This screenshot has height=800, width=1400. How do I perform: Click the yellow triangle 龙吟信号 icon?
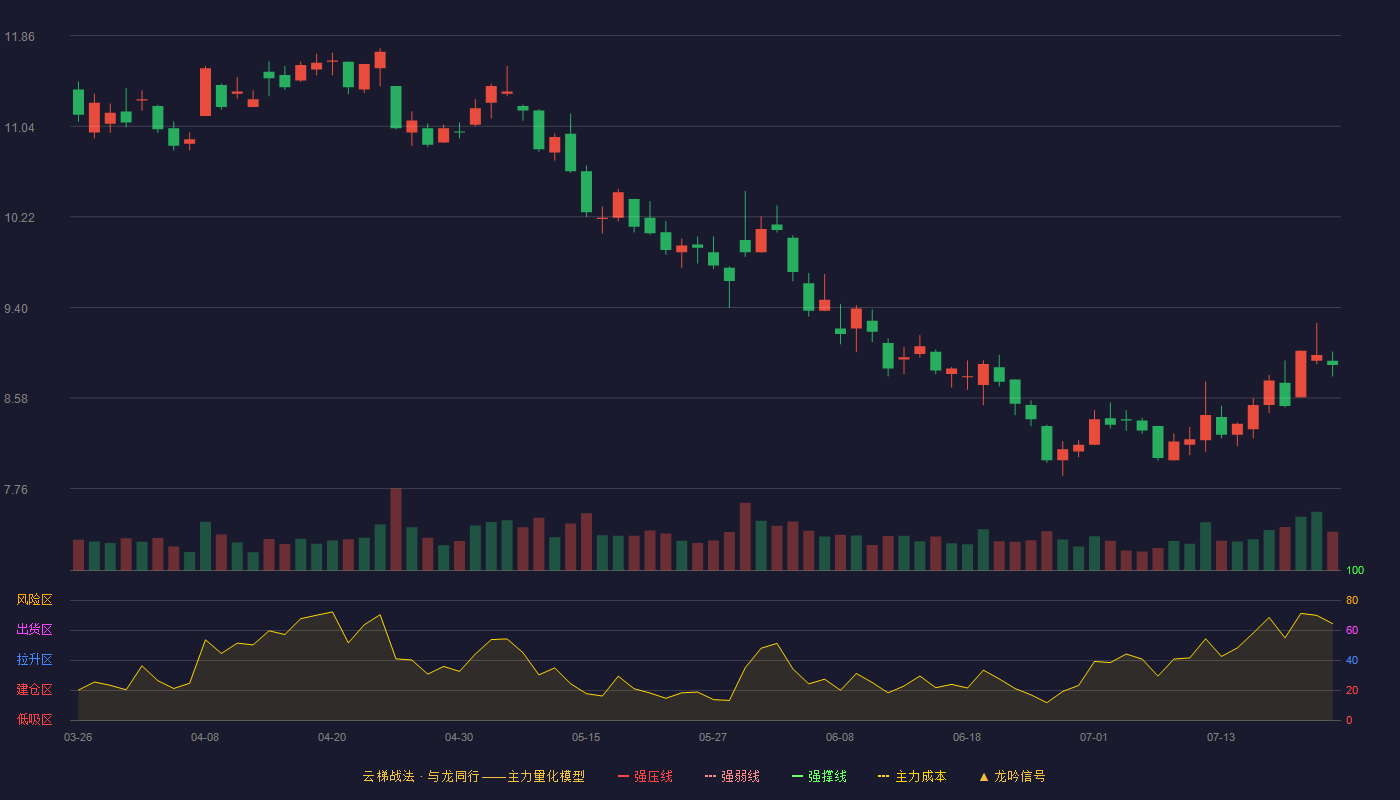click(x=984, y=776)
